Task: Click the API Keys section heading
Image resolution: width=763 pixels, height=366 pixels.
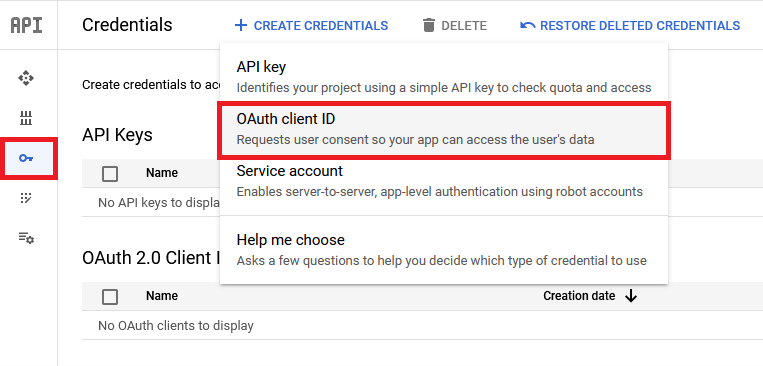Action: [x=117, y=135]
